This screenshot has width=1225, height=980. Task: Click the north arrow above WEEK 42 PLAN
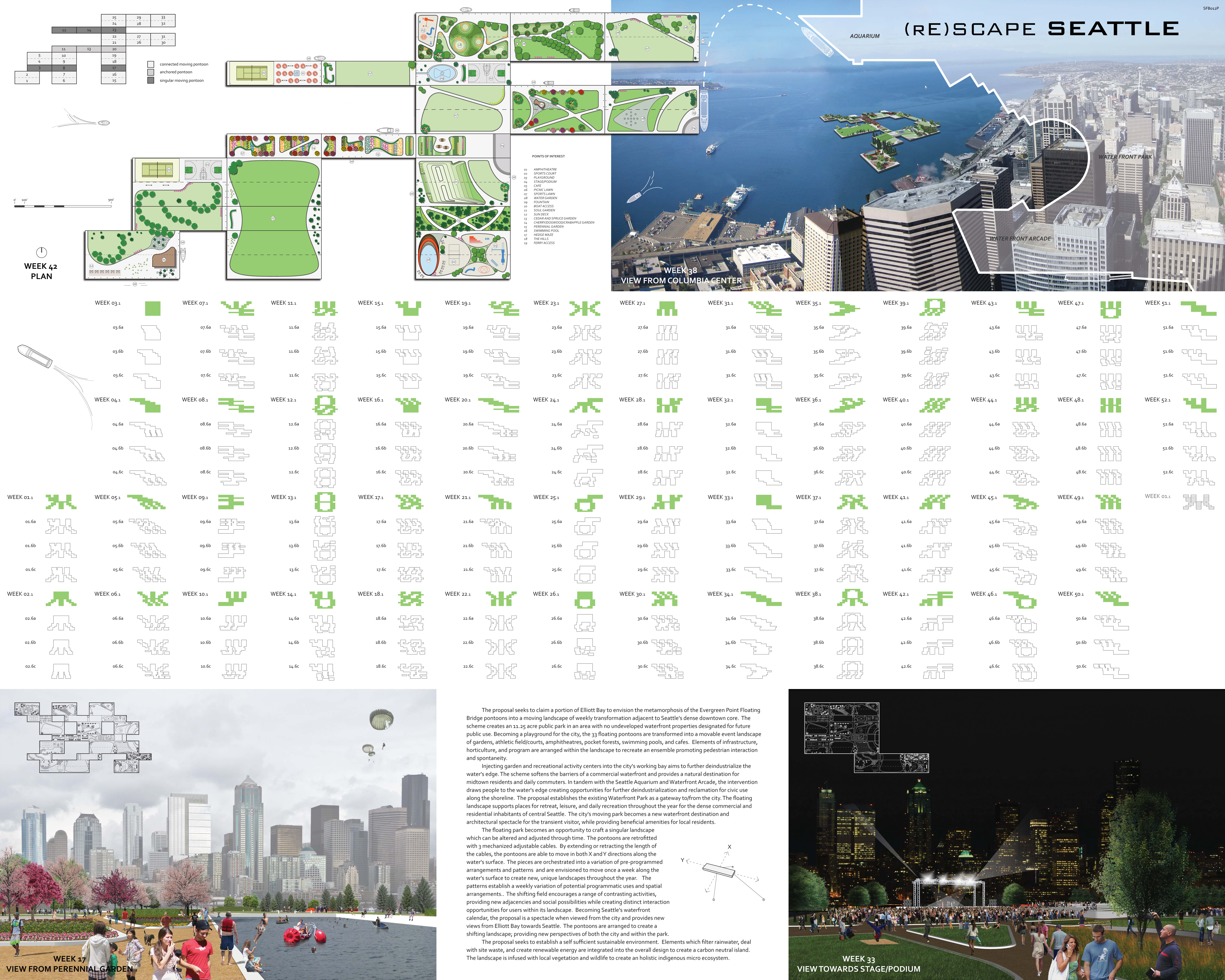41,252
